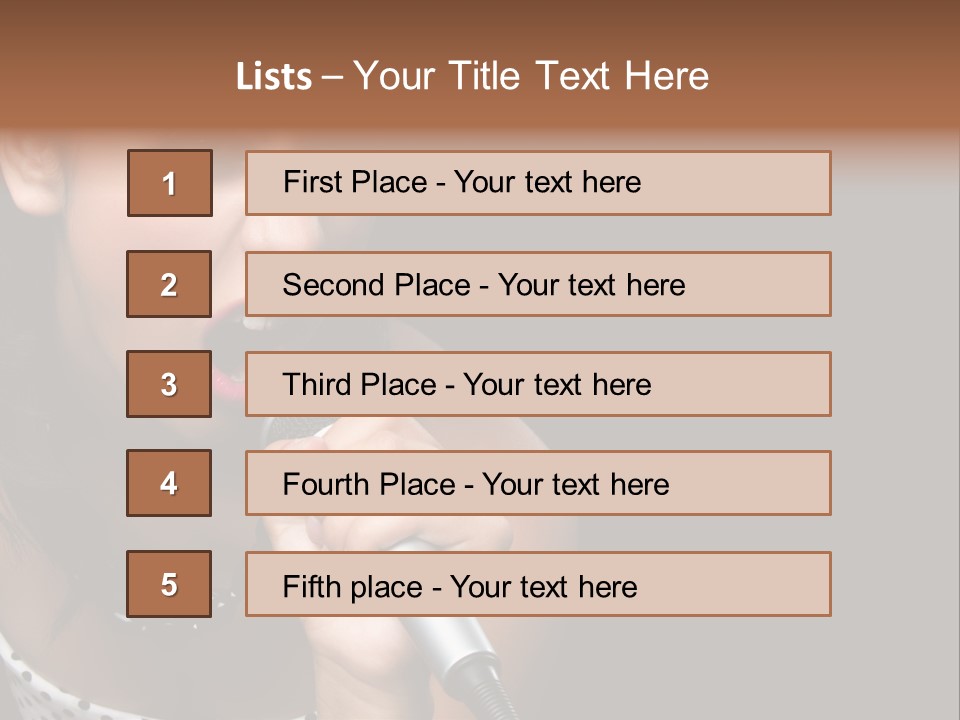Click the Fourth Place text bar
The image size is (960, 720).
(x=538, y=483)
